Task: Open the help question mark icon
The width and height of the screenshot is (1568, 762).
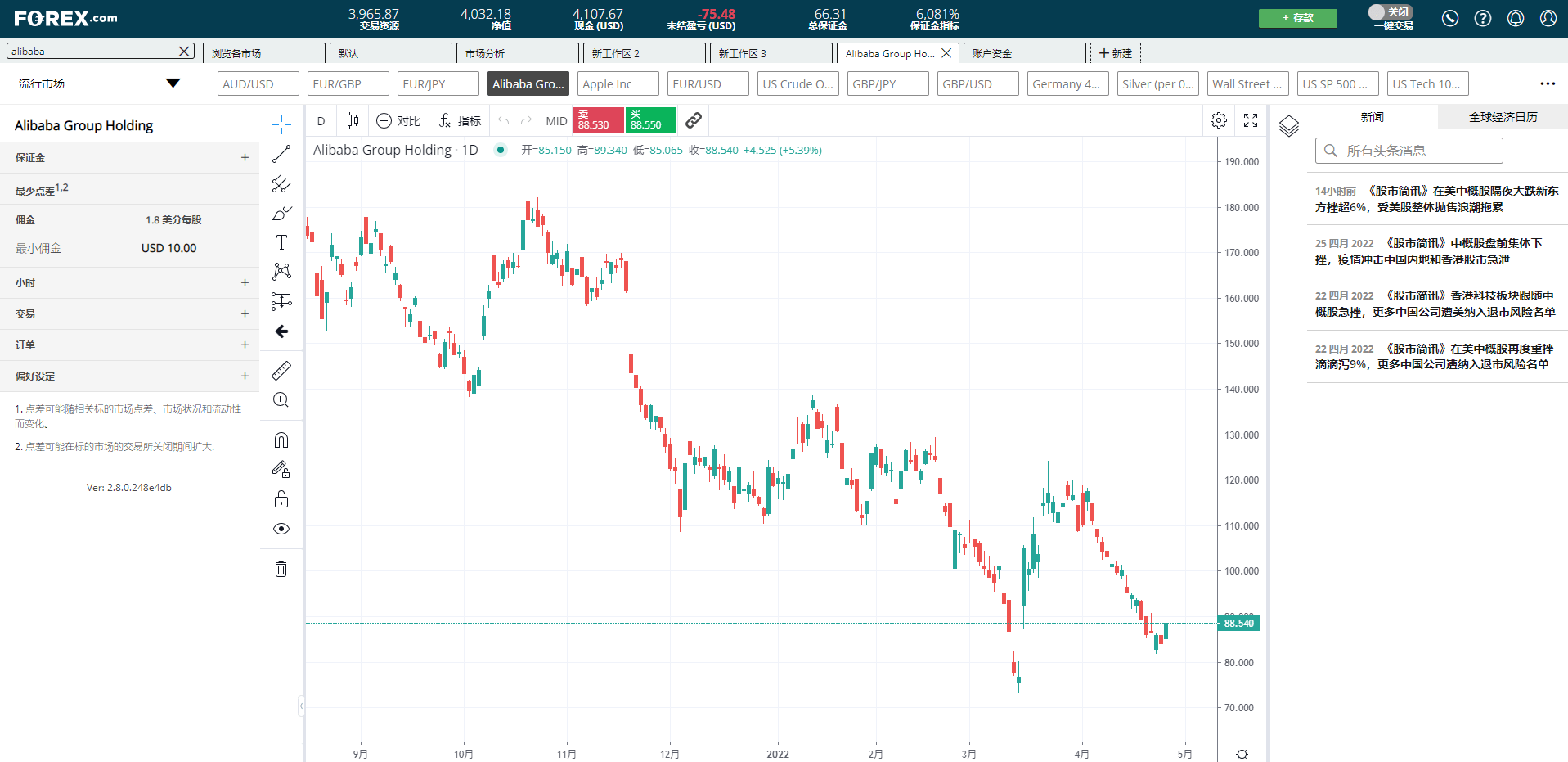Action: pos(1483,18)
